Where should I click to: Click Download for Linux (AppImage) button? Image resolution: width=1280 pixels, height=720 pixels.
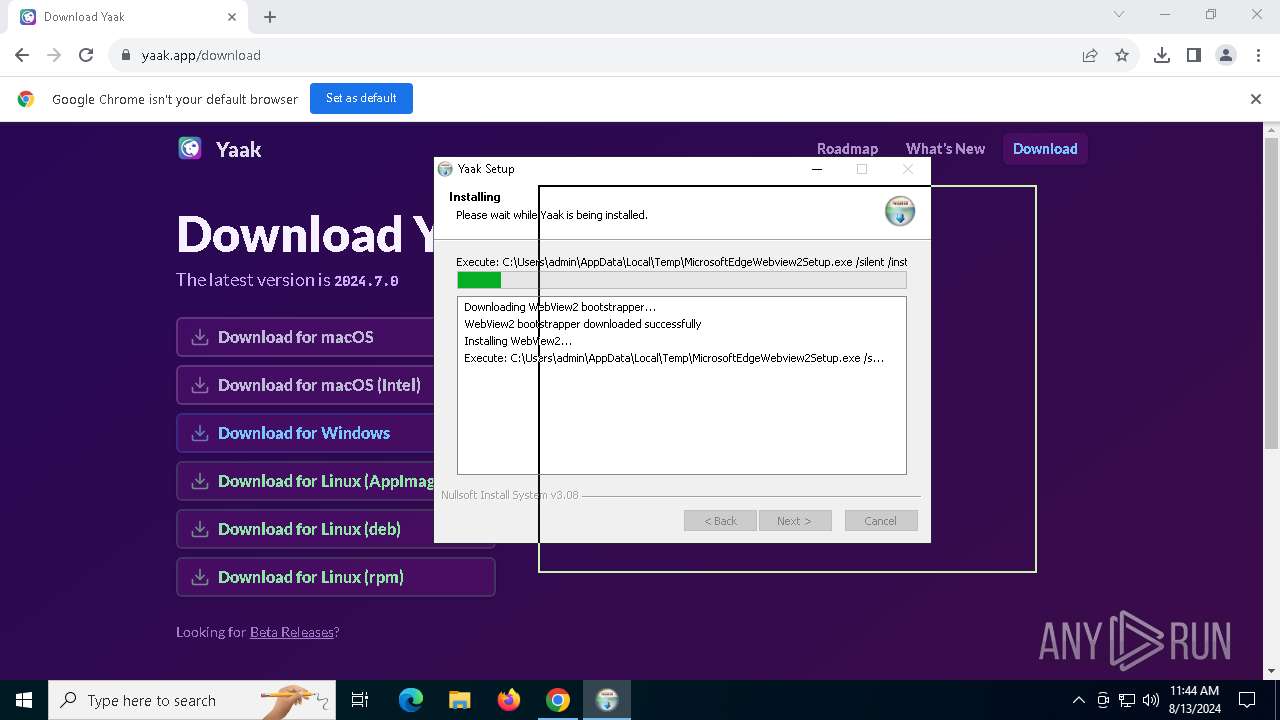click(x=305, y=481)
